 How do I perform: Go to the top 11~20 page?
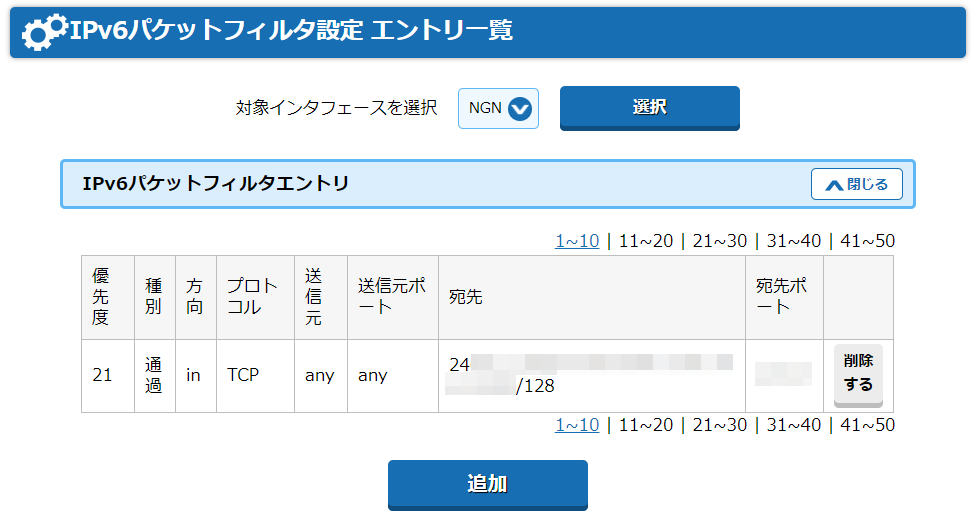click(x=646, y=241)
